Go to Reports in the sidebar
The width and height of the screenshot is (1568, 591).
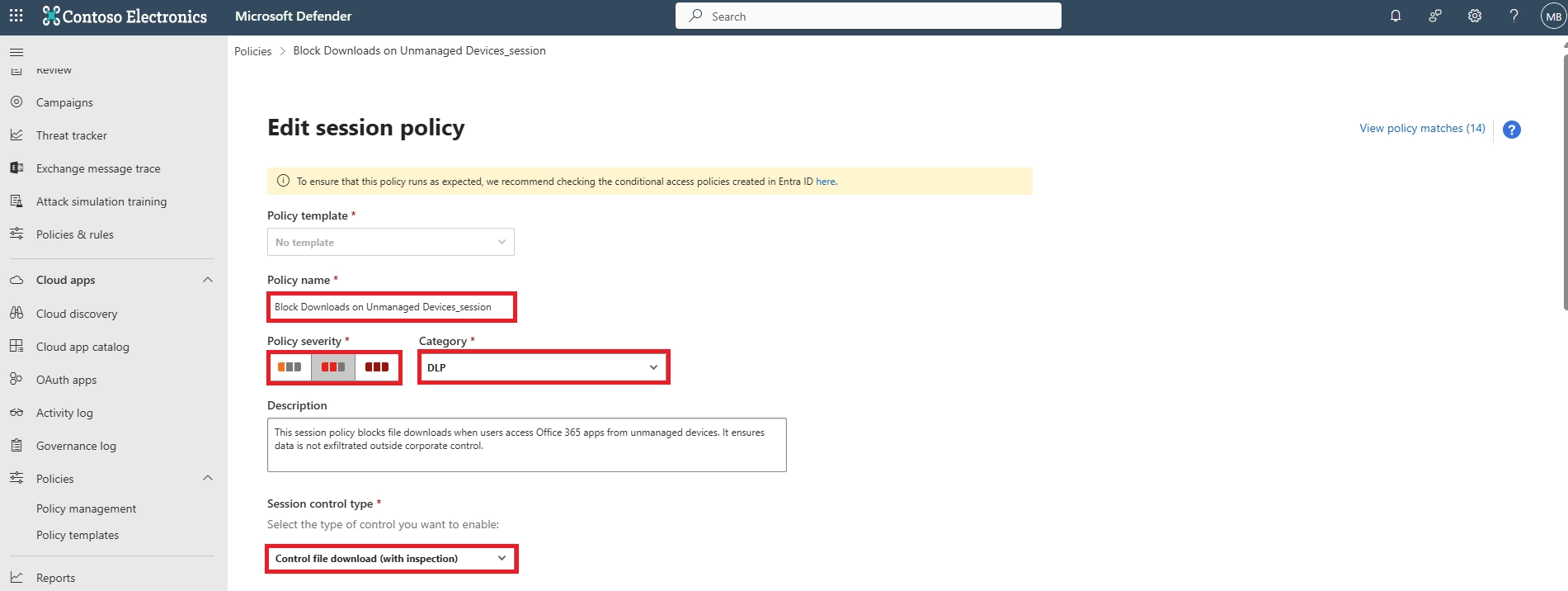click(x=55, y=578)
